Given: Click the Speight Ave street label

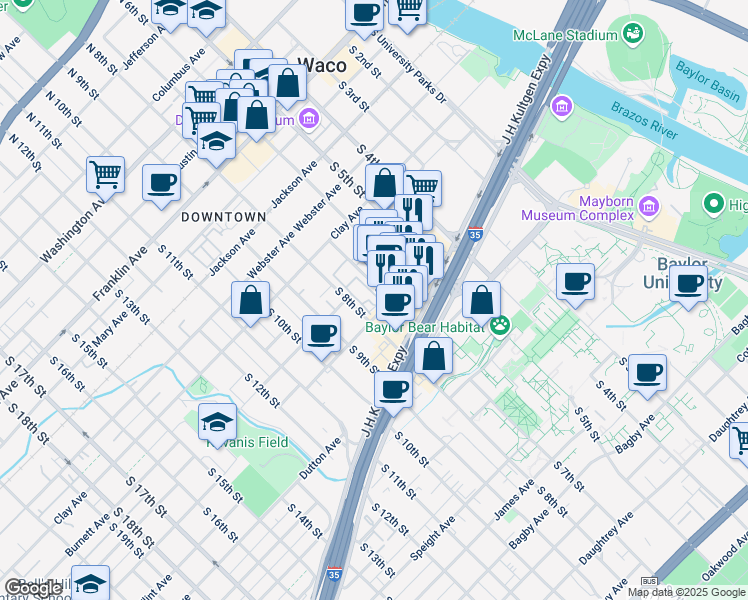Looking at the screenshot, I should pos(433,538).
